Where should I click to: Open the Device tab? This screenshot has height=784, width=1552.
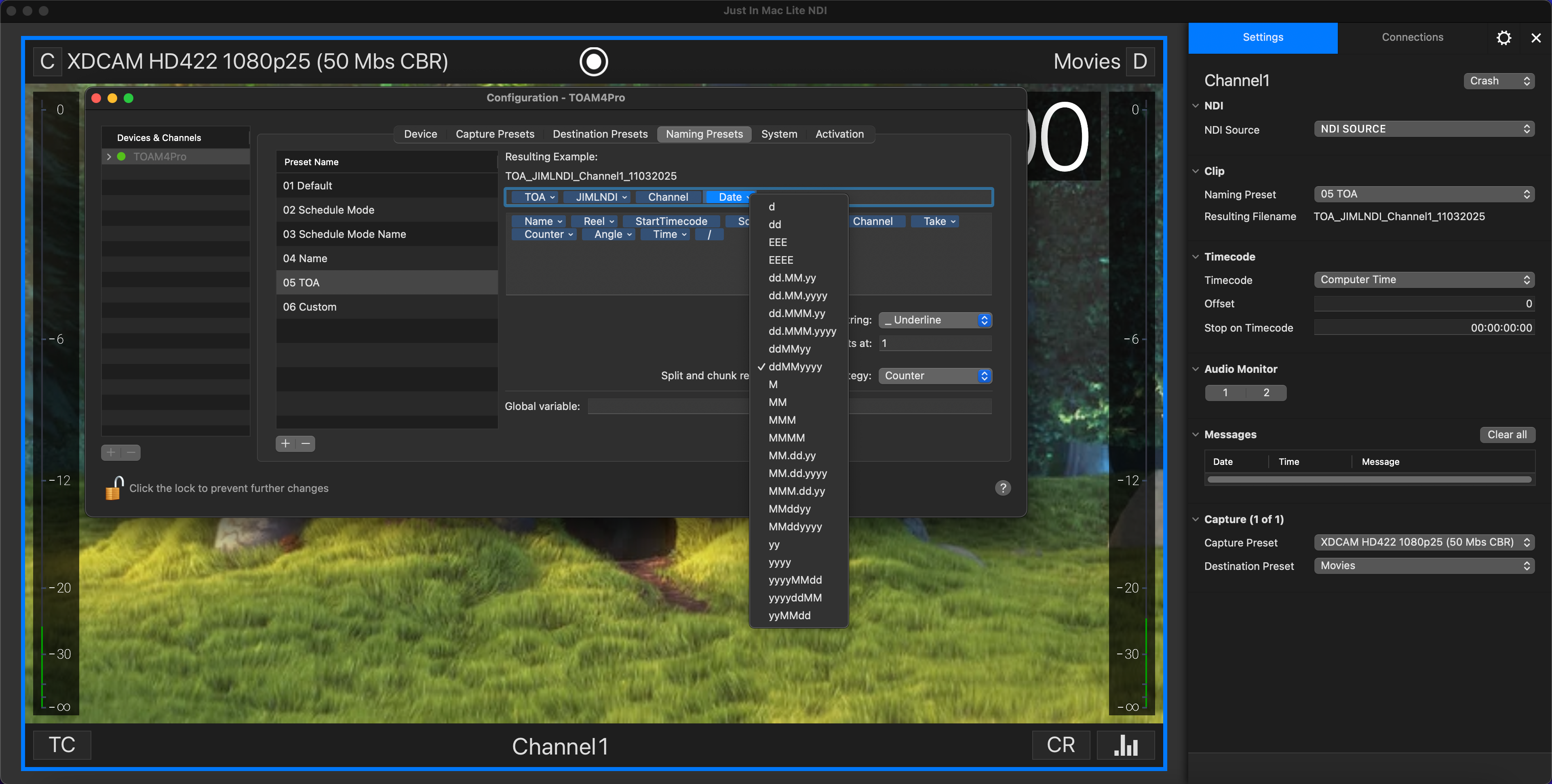pyautogui.click(x=420, y=134)
